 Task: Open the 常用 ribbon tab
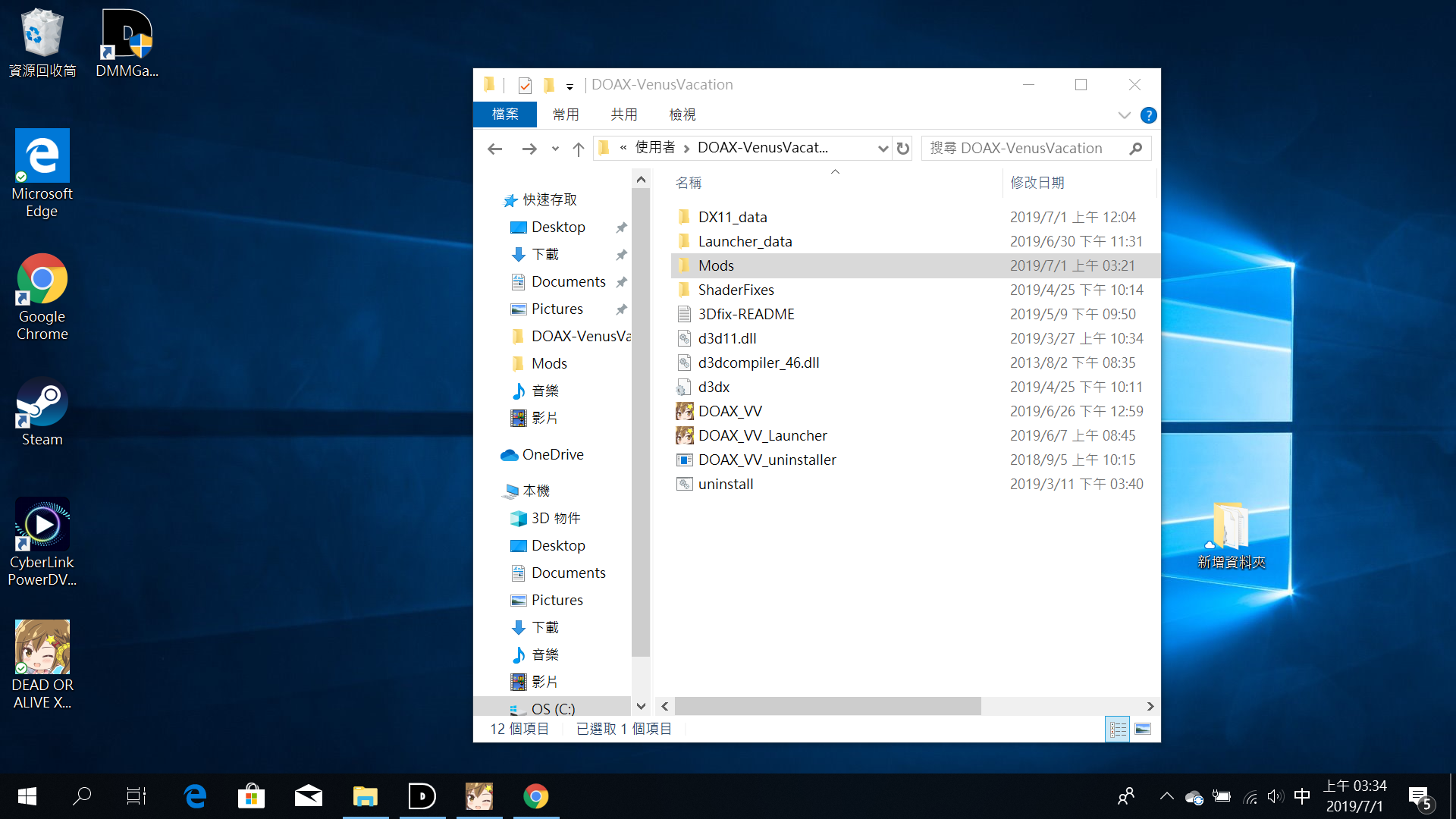tap(566, 115)
